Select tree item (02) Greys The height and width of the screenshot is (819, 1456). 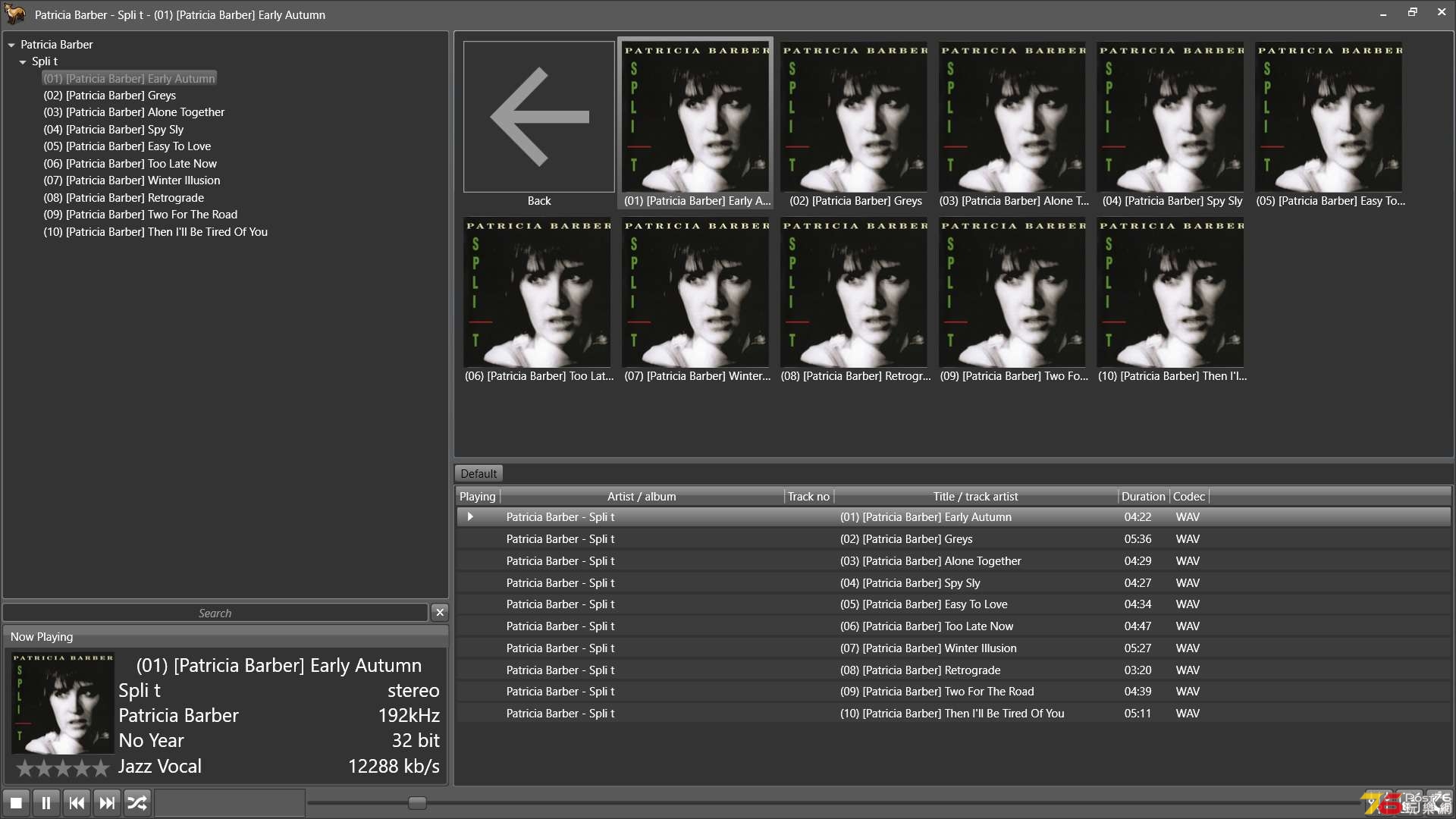point(109,96)
